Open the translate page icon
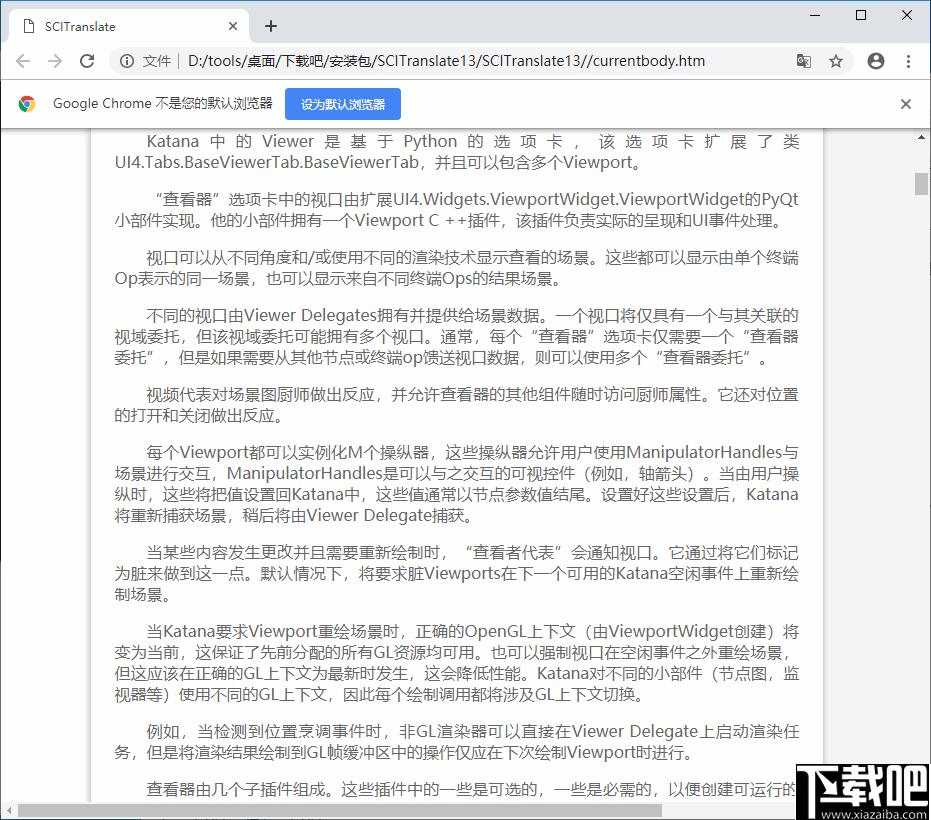Viewport: 931px width, 820px height. [x=803, y=61]
